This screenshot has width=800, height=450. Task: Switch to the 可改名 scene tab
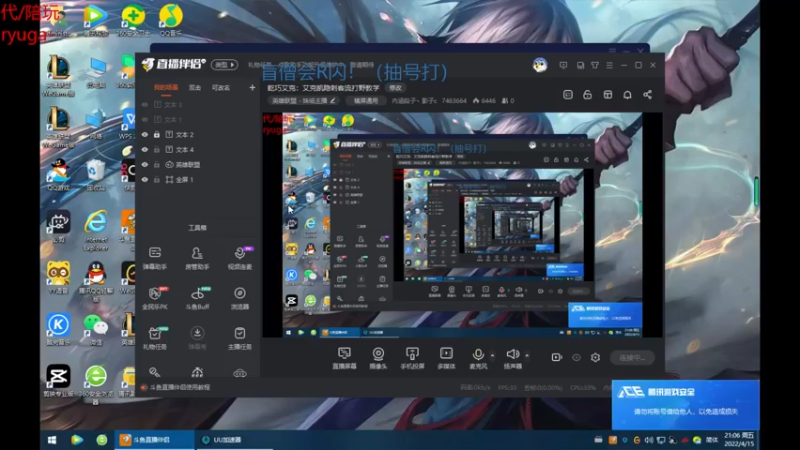(220, 88)
